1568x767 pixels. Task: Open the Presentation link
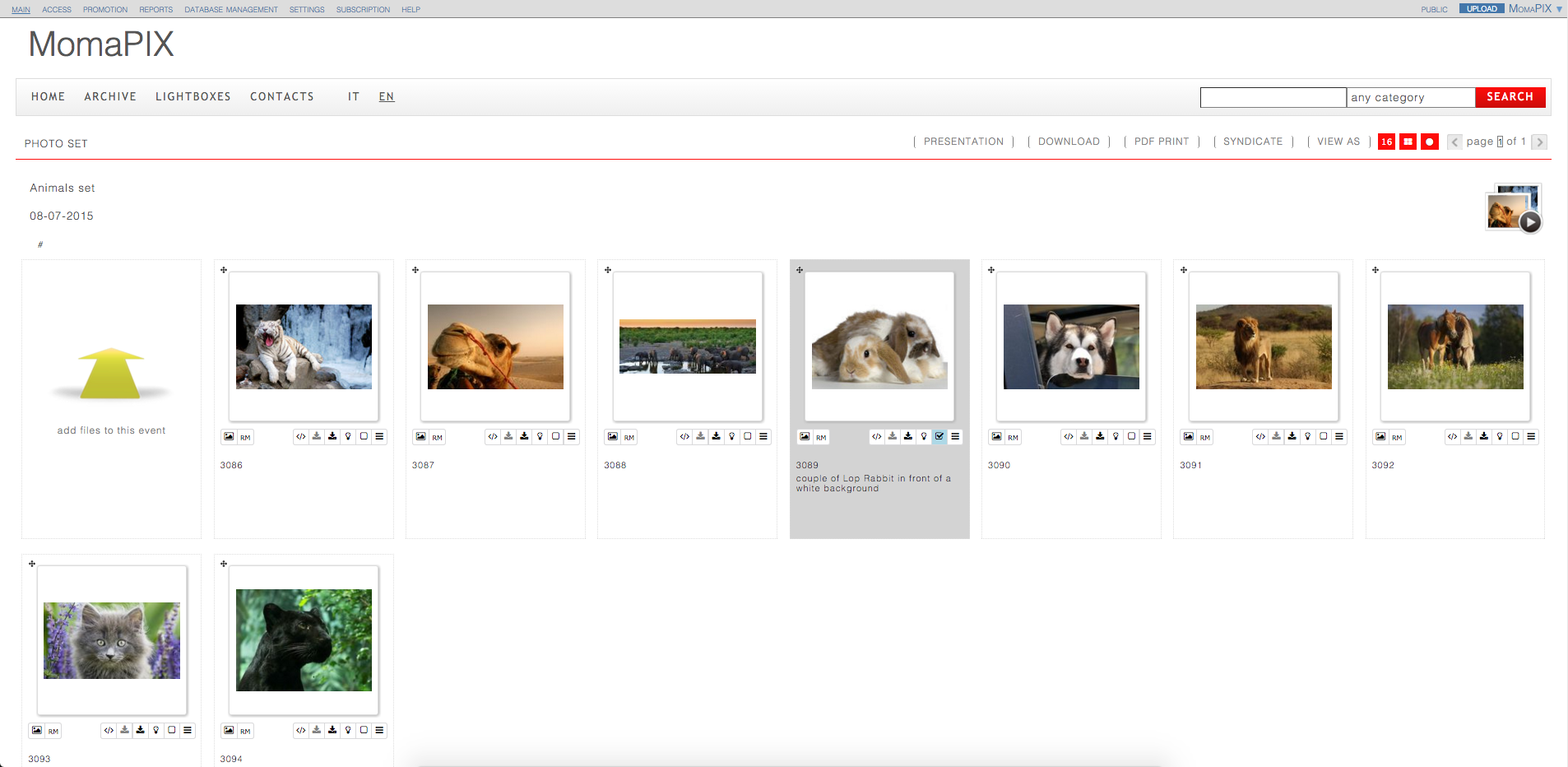click(x=963, y=142)
